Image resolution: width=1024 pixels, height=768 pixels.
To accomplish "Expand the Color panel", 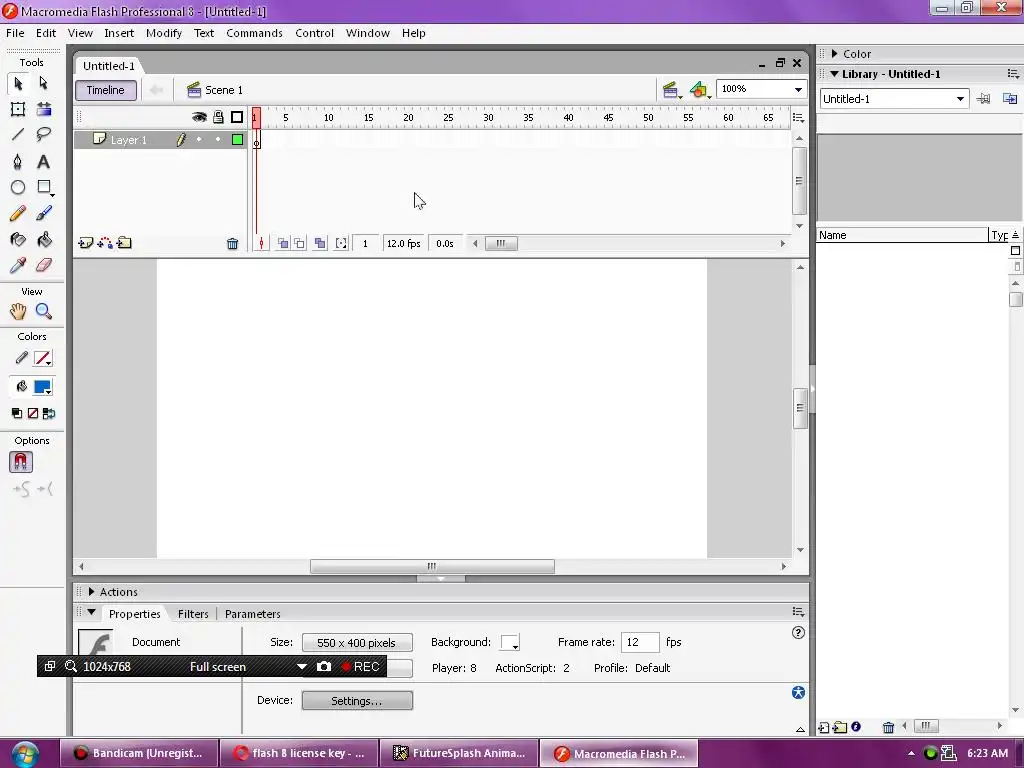I will pos(835,54).
